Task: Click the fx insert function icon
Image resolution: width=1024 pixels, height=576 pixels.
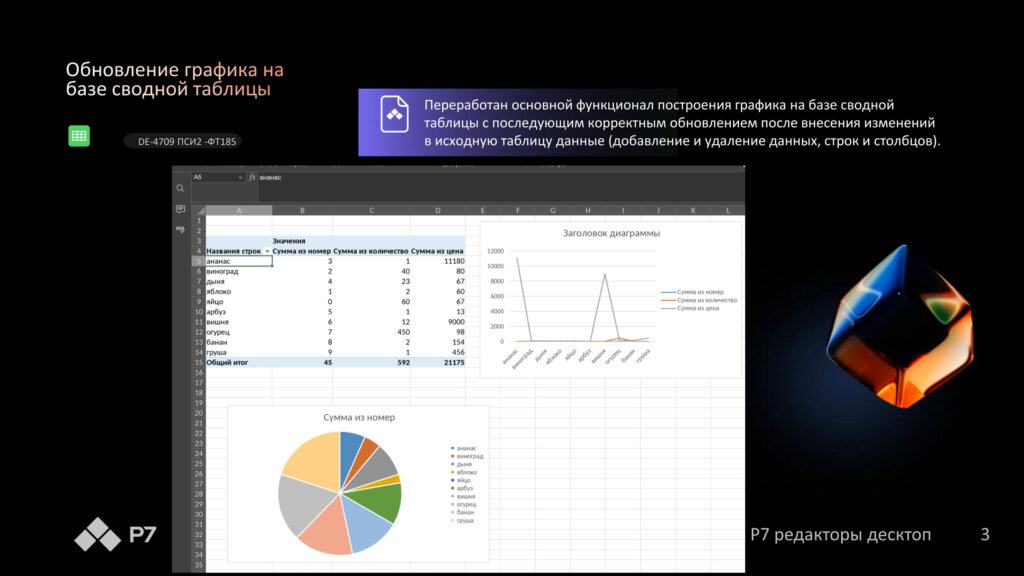Action: point(252,177)
